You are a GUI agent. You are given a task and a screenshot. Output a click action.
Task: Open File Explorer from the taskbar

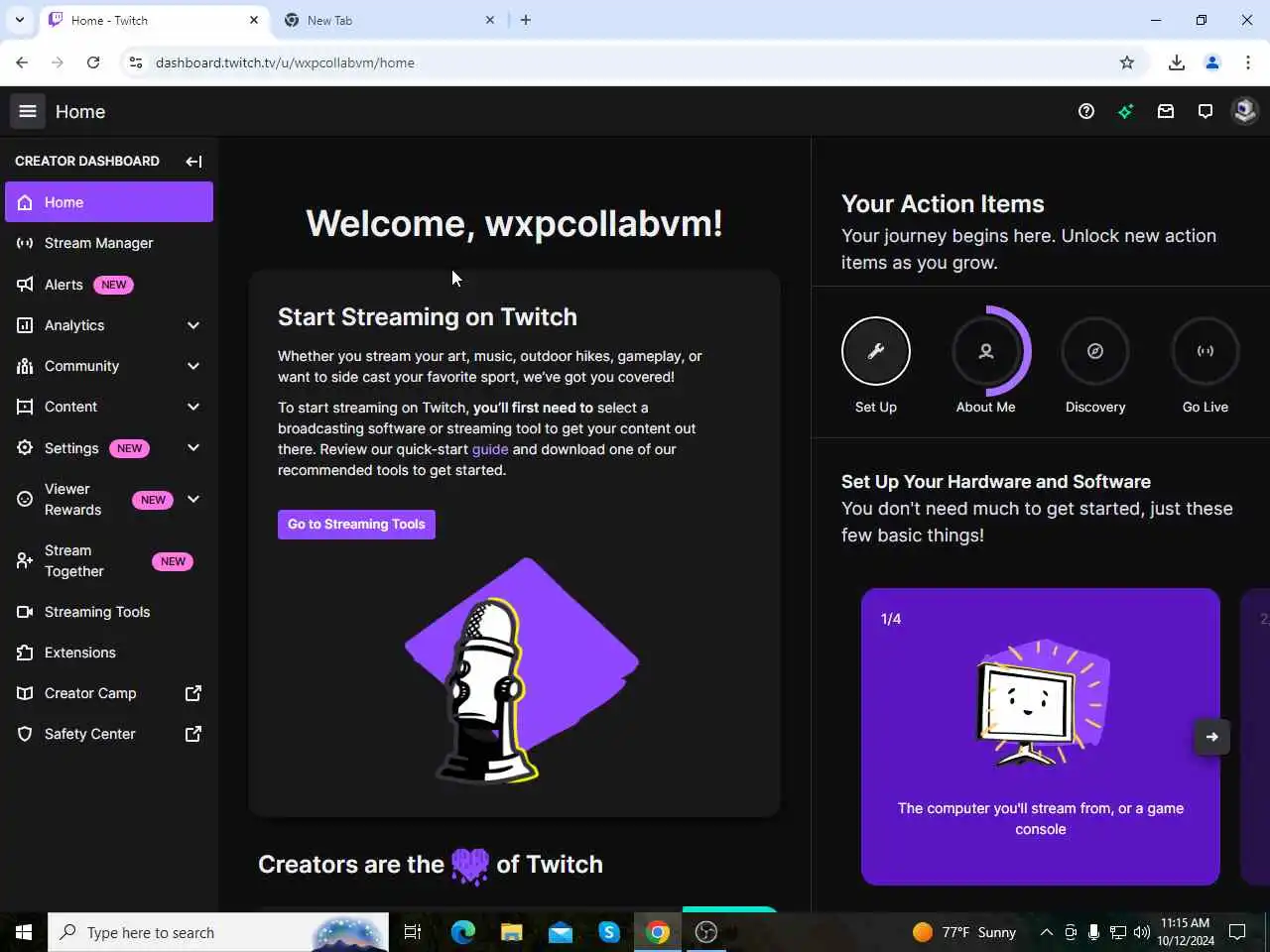(512, 932)
